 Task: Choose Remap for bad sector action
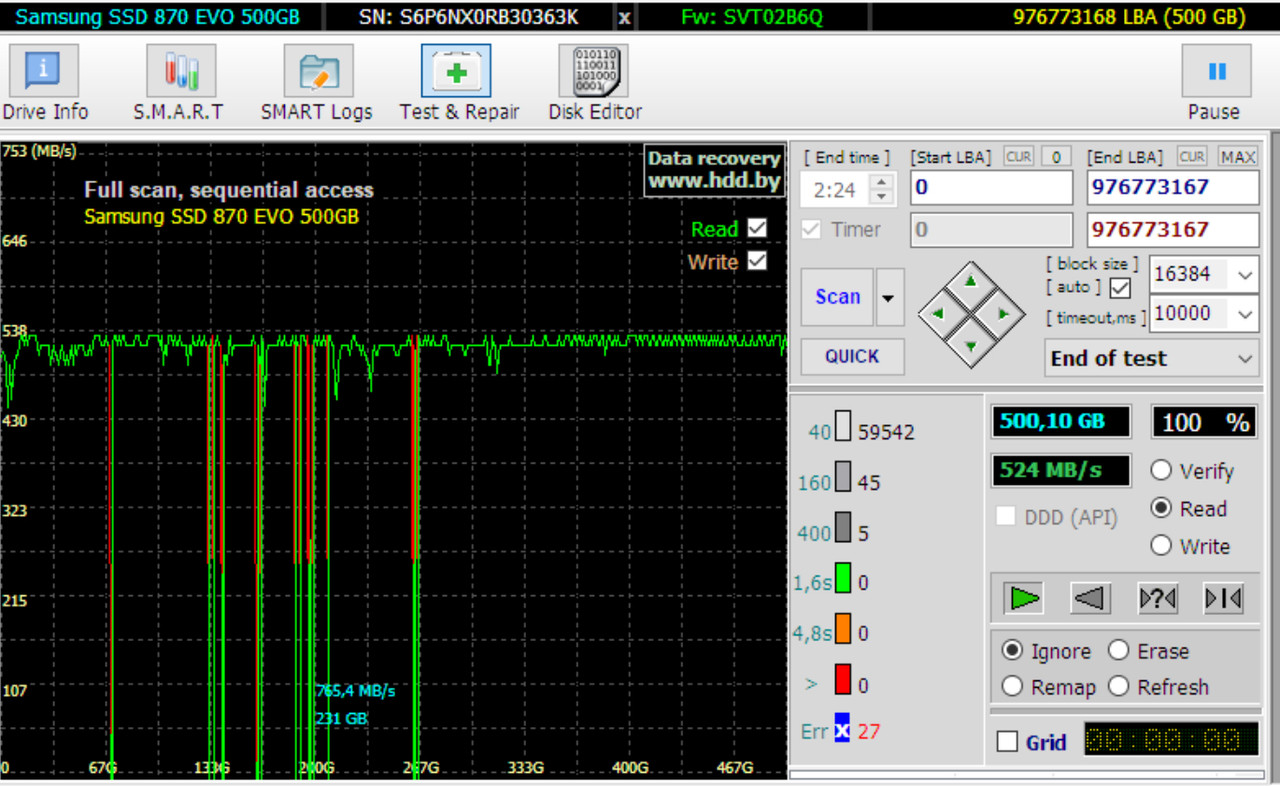click(1013, 687)
